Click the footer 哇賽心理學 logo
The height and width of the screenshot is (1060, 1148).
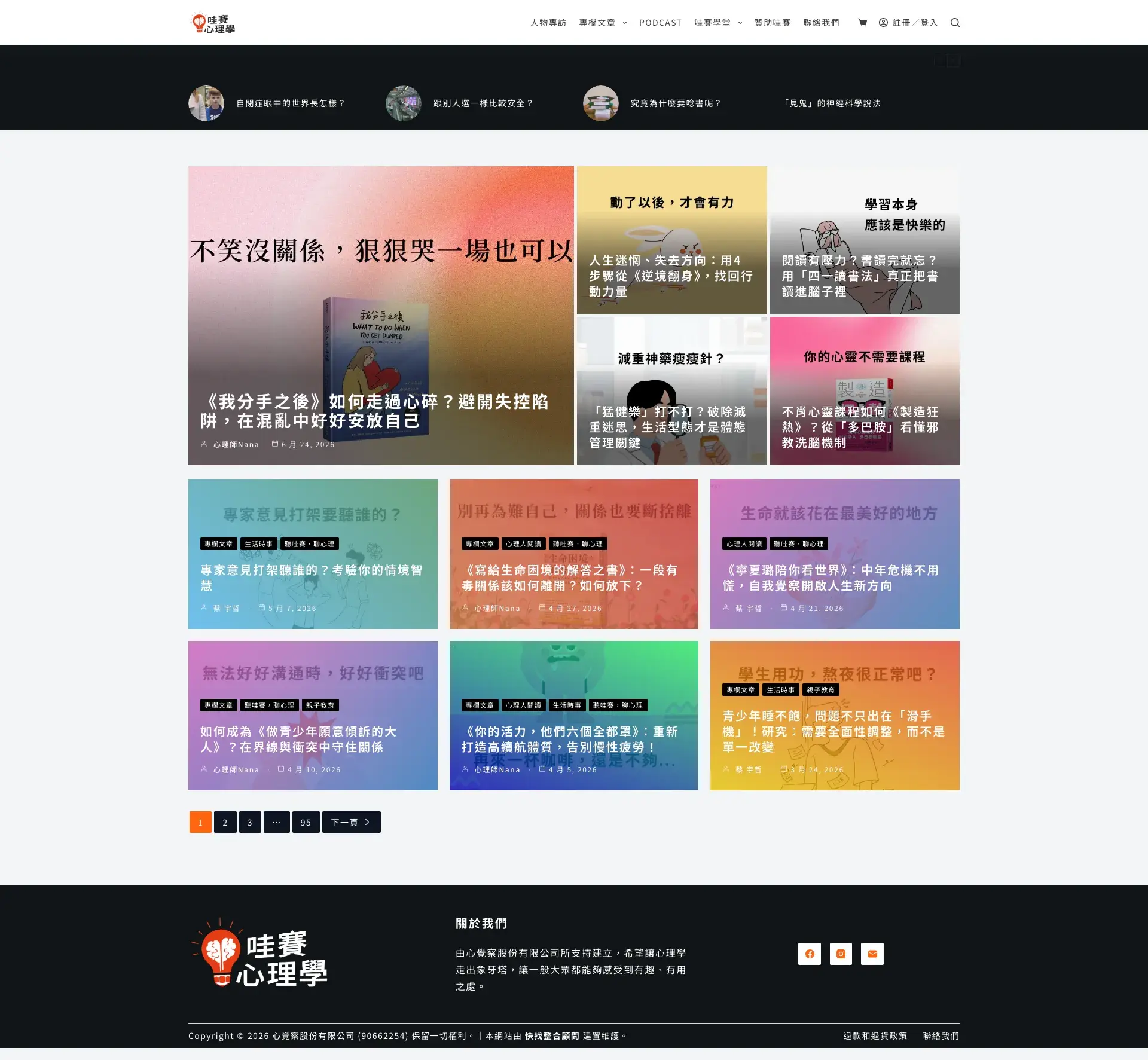pyautogui.click(x=259, y=952)
